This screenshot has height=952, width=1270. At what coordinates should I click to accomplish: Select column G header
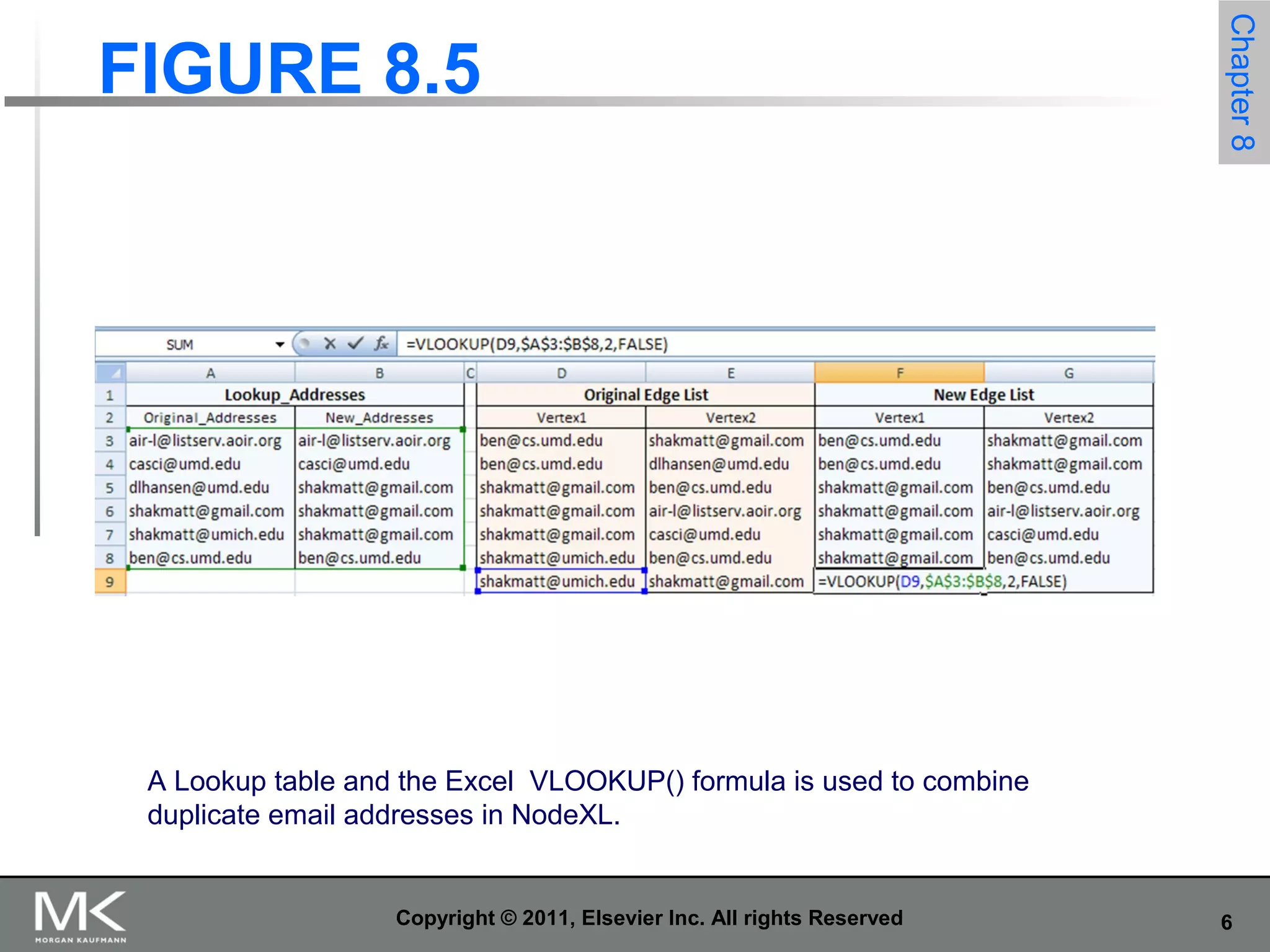1068,373
